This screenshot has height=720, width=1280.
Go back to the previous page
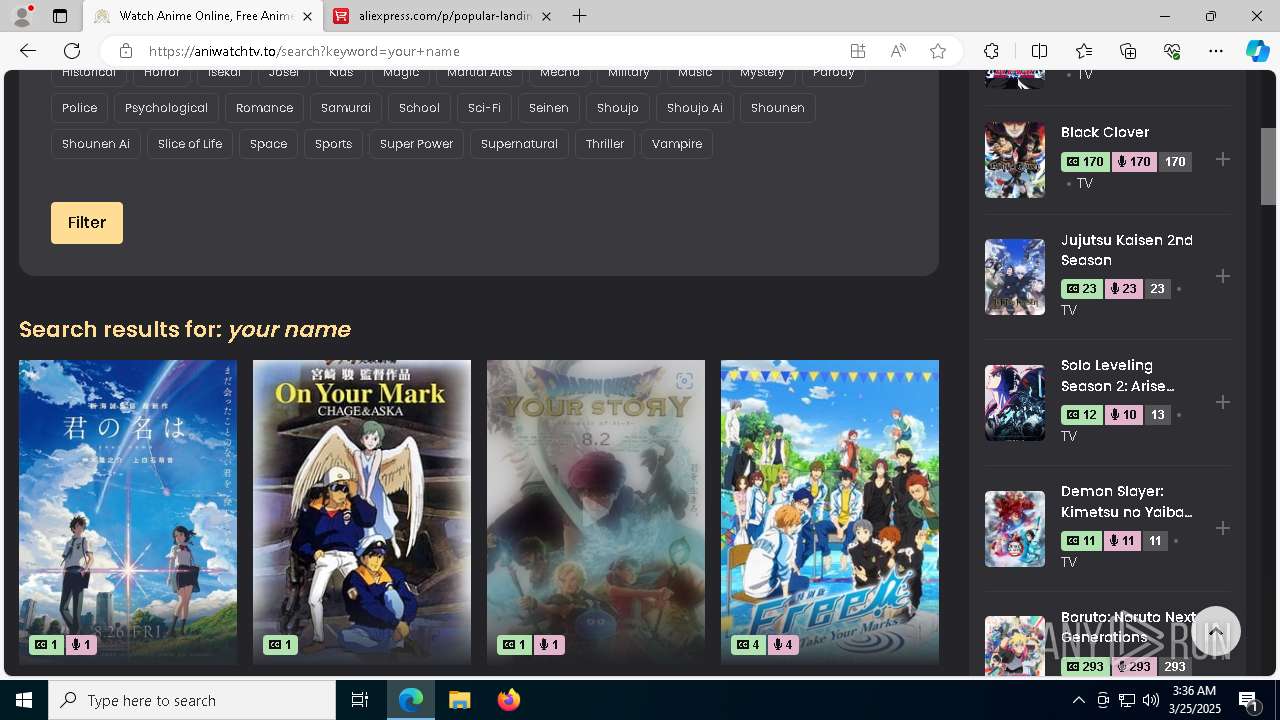click(x=28, y=51)
